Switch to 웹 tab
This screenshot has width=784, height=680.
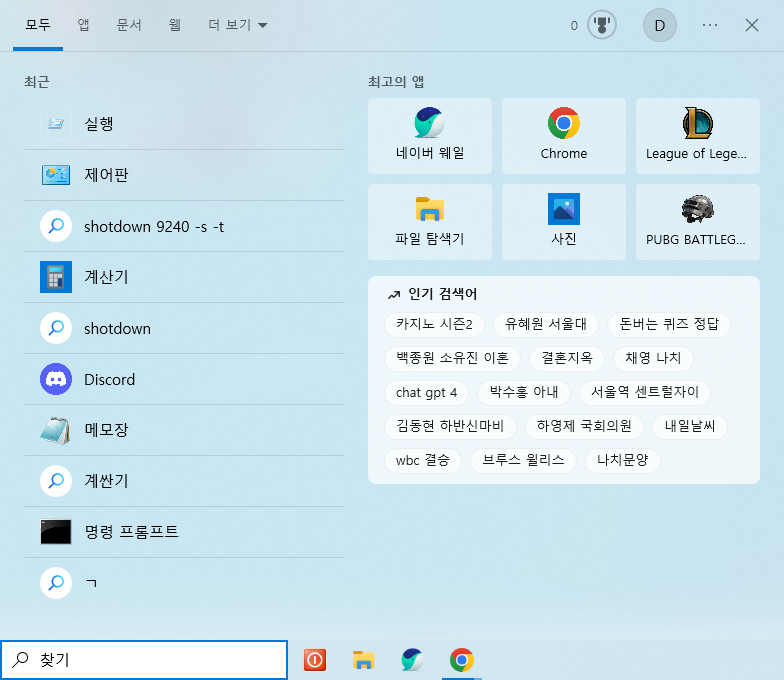(174, 25)
